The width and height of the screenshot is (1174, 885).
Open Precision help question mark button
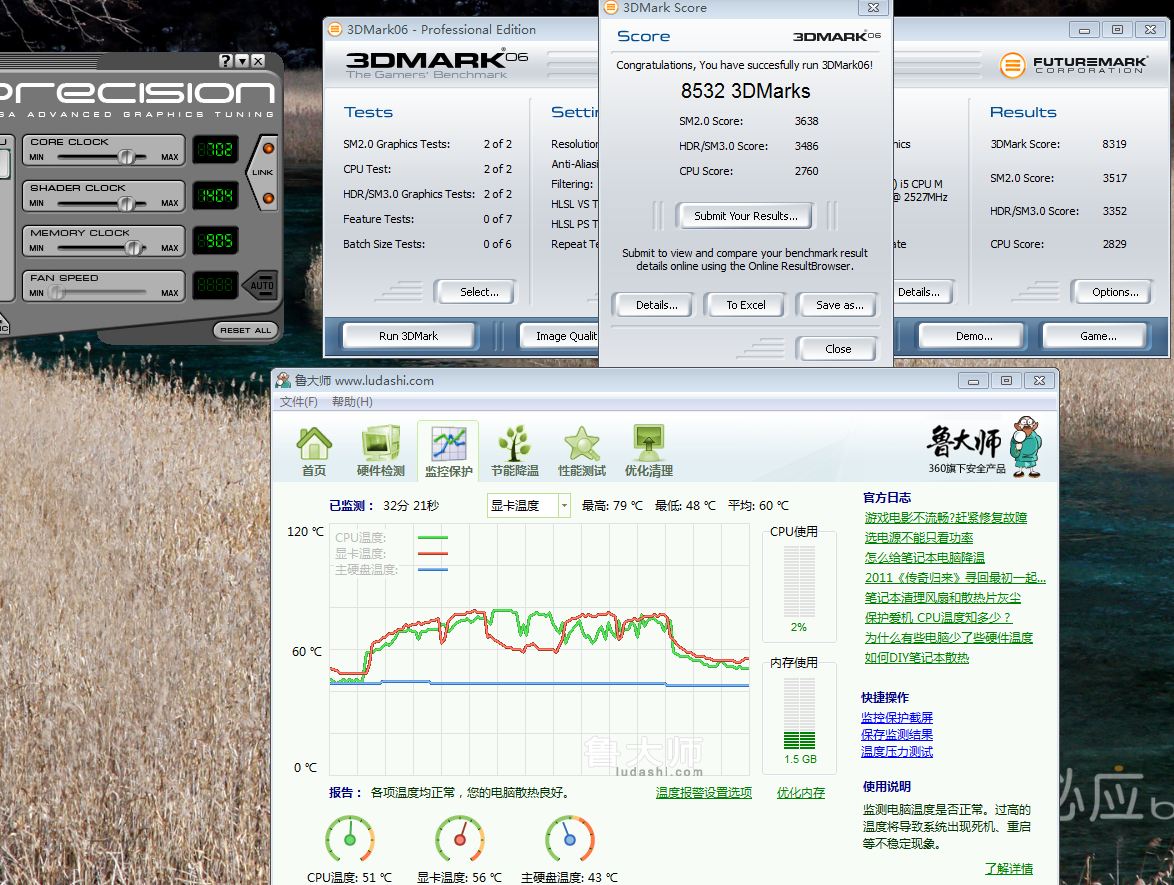pos(225,61)
